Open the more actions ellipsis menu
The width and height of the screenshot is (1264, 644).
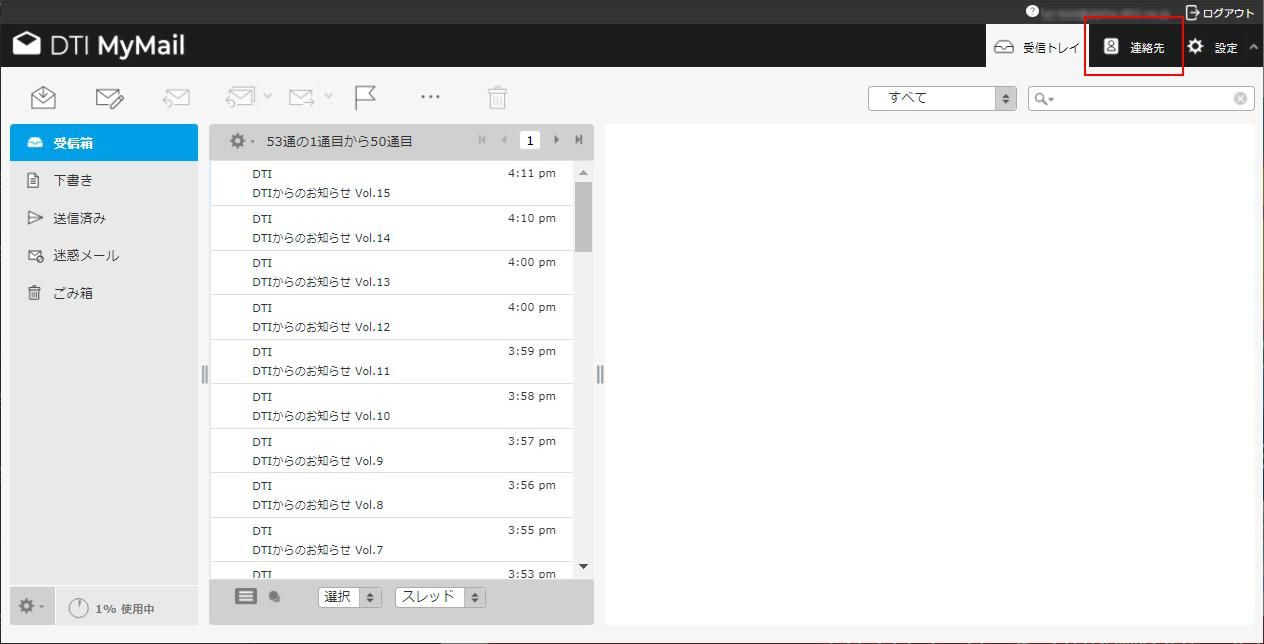[431, 97]
